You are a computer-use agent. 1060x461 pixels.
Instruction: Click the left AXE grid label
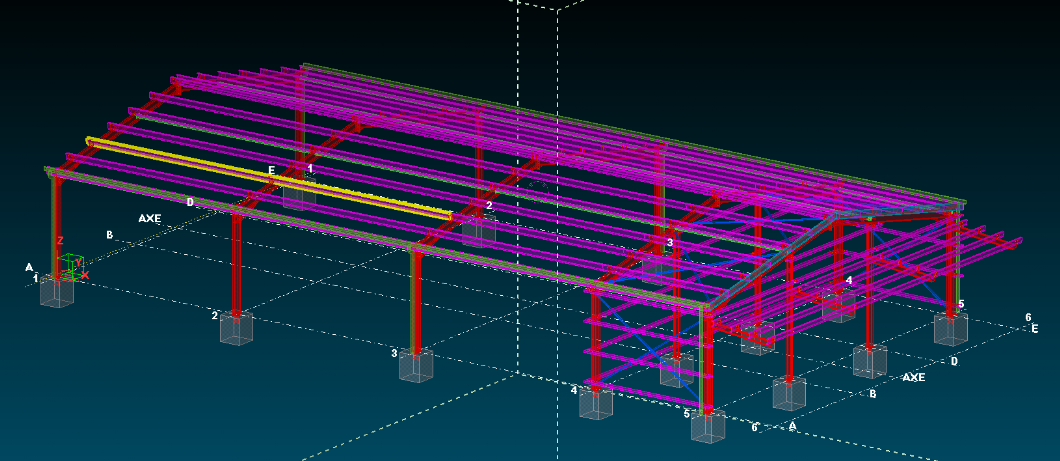(x=150, y=218)
